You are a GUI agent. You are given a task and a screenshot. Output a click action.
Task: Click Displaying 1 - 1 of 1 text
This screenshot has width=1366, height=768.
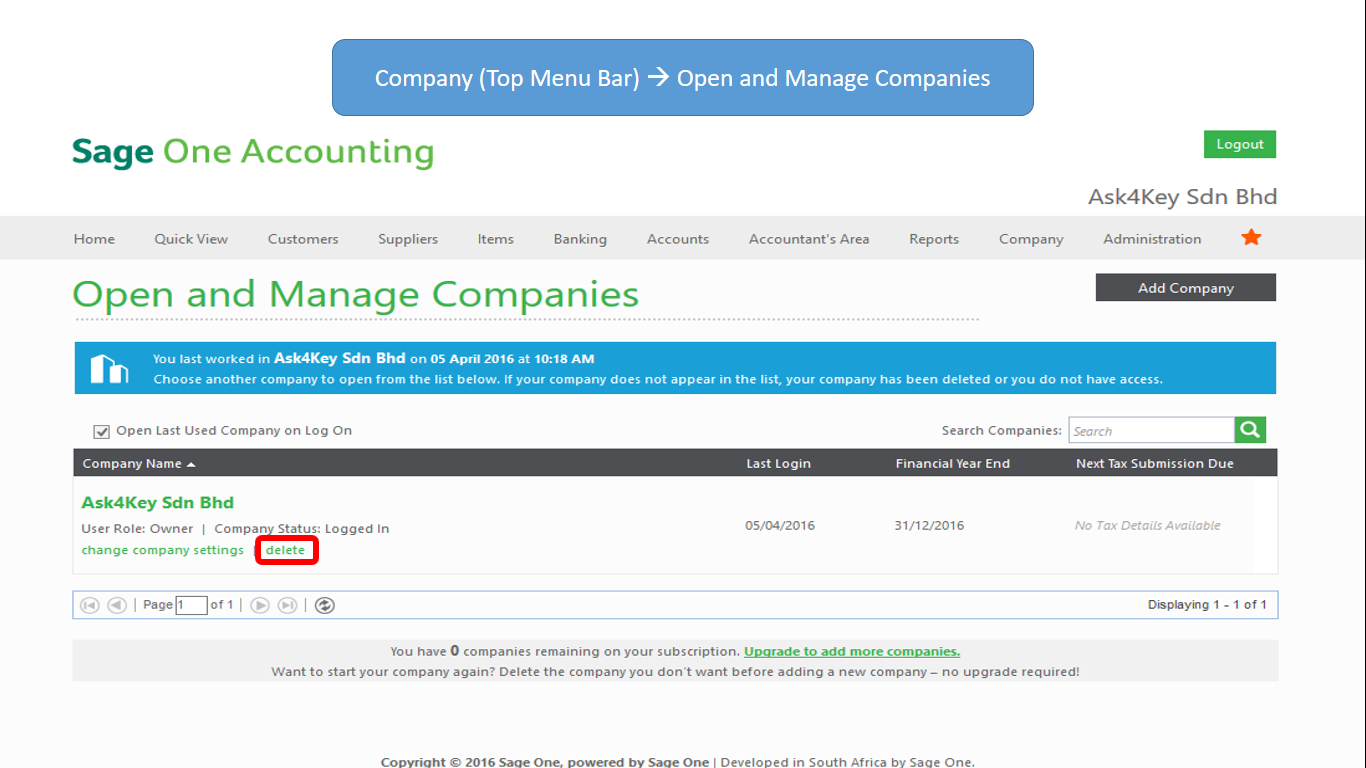[x=1207, y=605]
